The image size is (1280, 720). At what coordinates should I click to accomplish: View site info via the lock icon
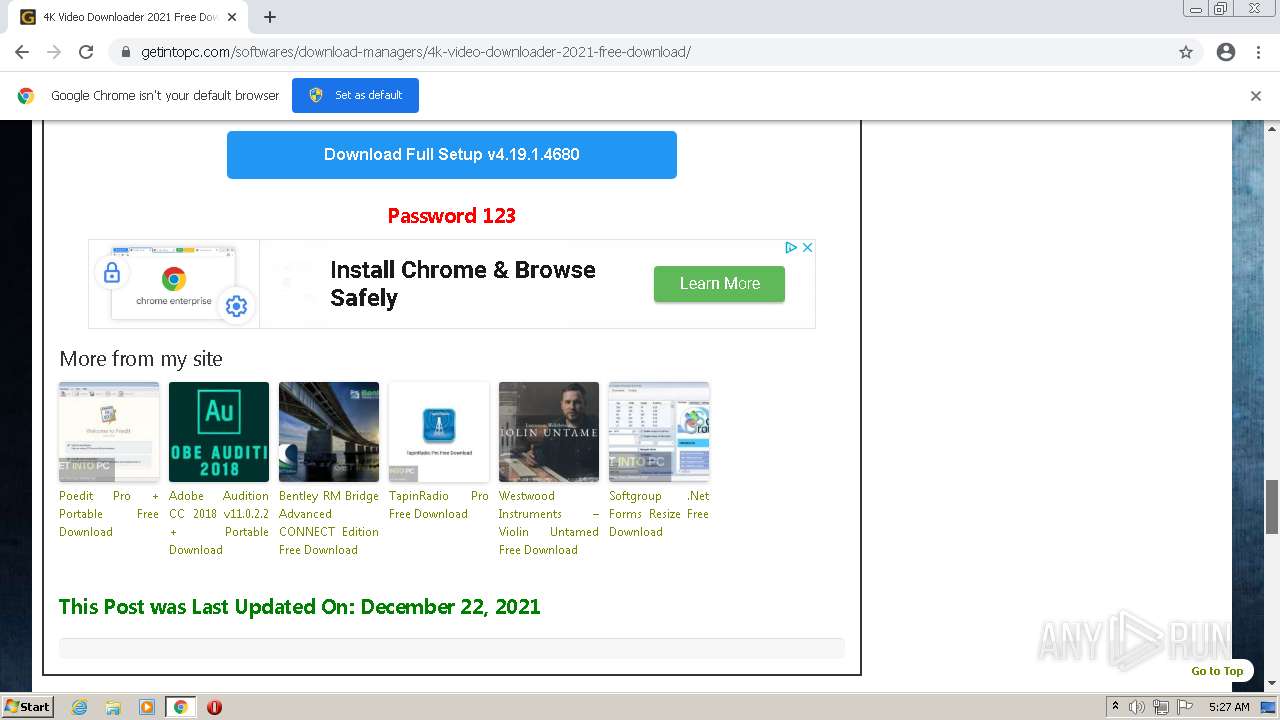tap(125, 52)
